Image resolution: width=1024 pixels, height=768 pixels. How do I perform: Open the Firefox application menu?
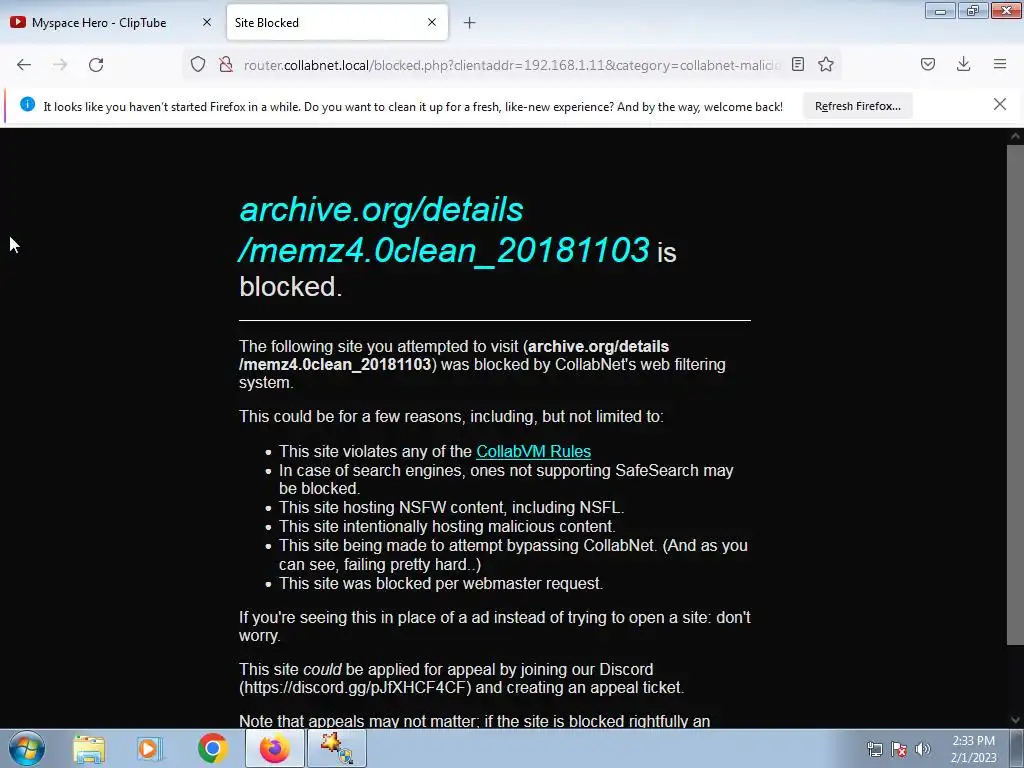pyautogui.click(x=1000, y=64)
